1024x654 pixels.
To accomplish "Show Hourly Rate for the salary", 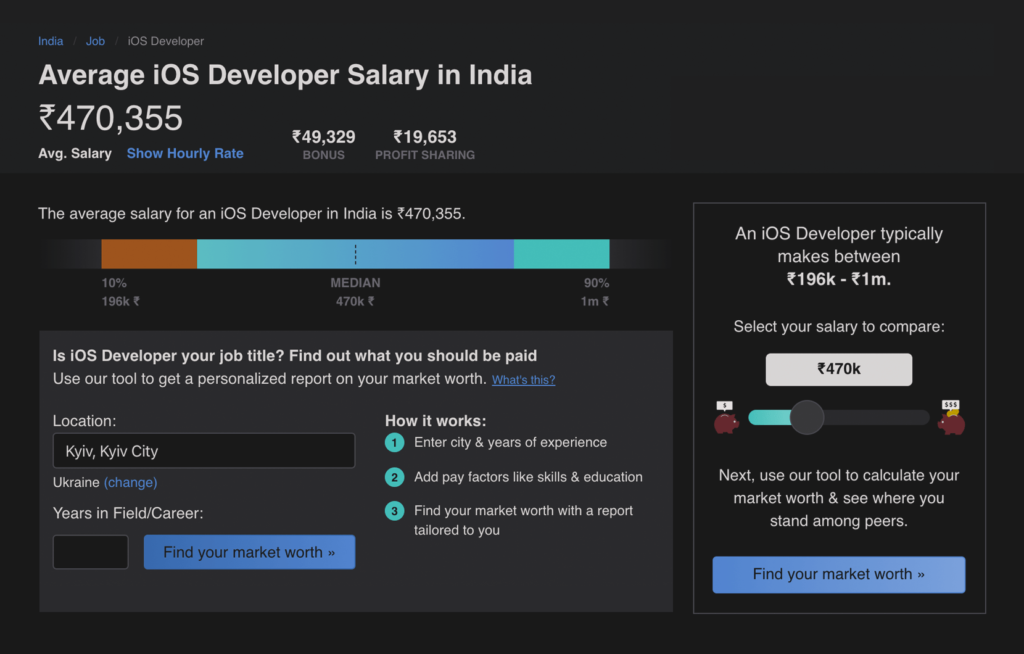I will pos(185,154).
